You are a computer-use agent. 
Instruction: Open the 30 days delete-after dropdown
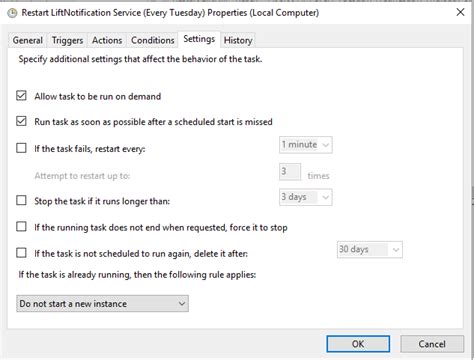point(370,250)
